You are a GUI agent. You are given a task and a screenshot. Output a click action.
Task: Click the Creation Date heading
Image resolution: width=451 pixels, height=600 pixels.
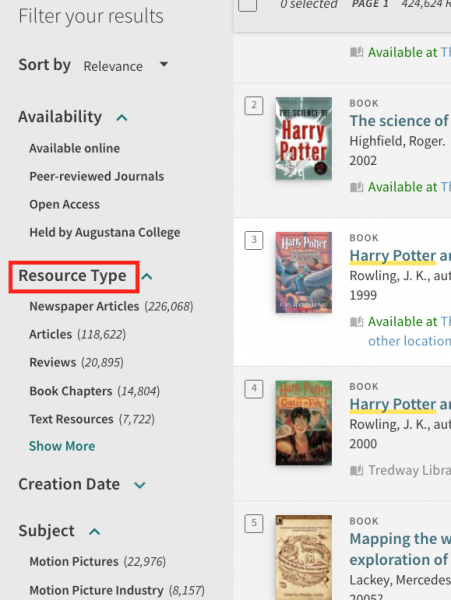pyautogui.click(x=69, y=484)
